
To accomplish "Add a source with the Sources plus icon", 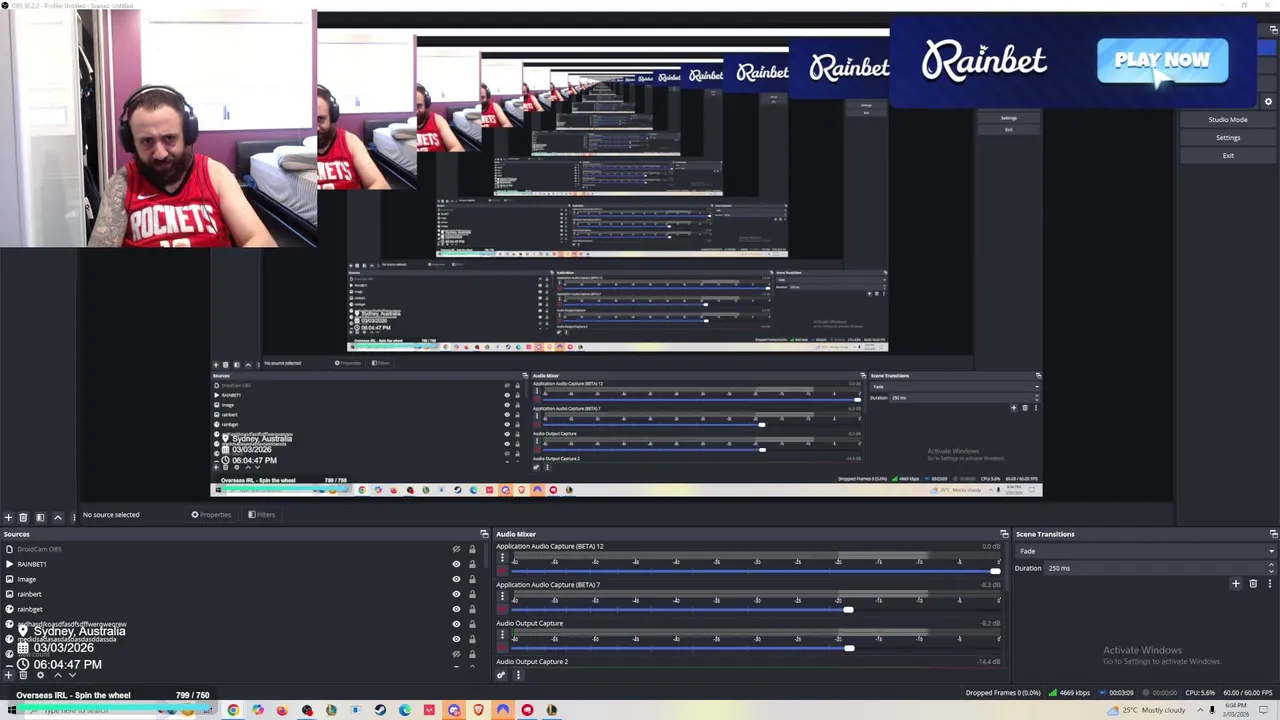I will (x=8, y=675).
